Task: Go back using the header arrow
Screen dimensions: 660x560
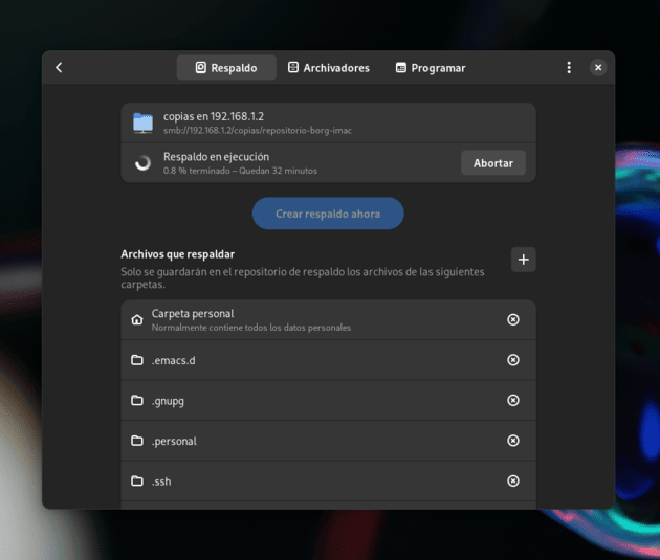Action: (59, 68)
